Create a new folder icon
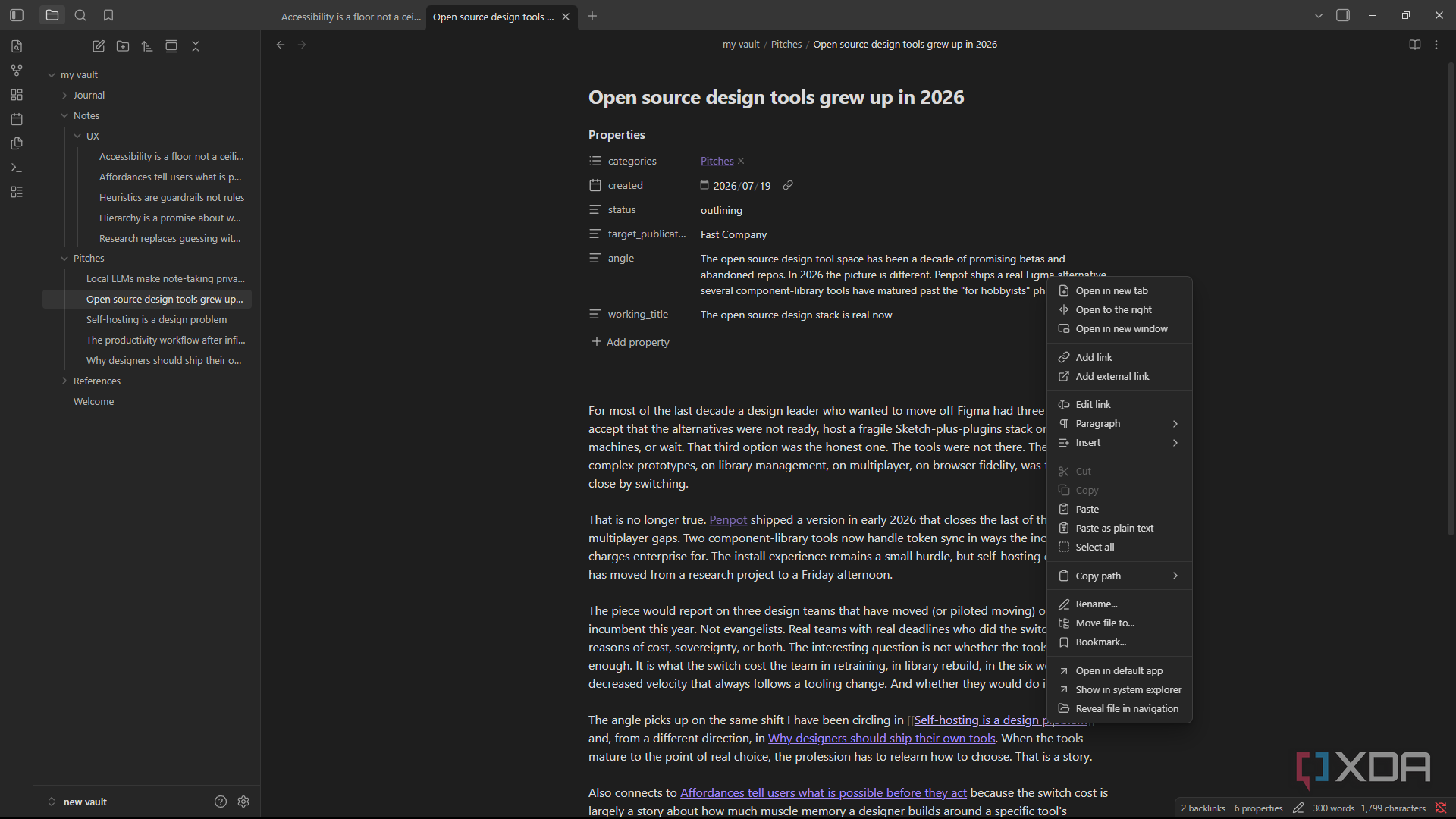Screen dimensions: 1456x819 [x=123, y=46]
